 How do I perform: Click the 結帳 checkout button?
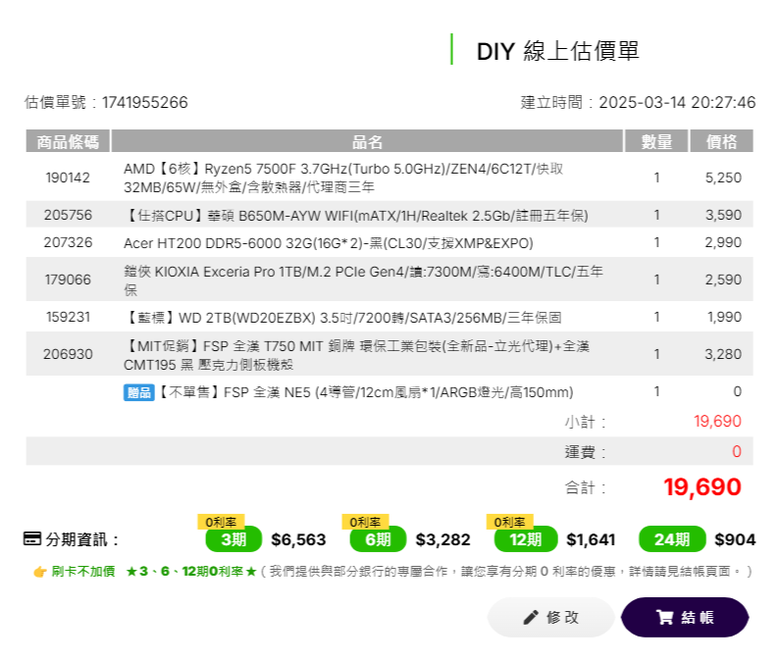point(684,617)
